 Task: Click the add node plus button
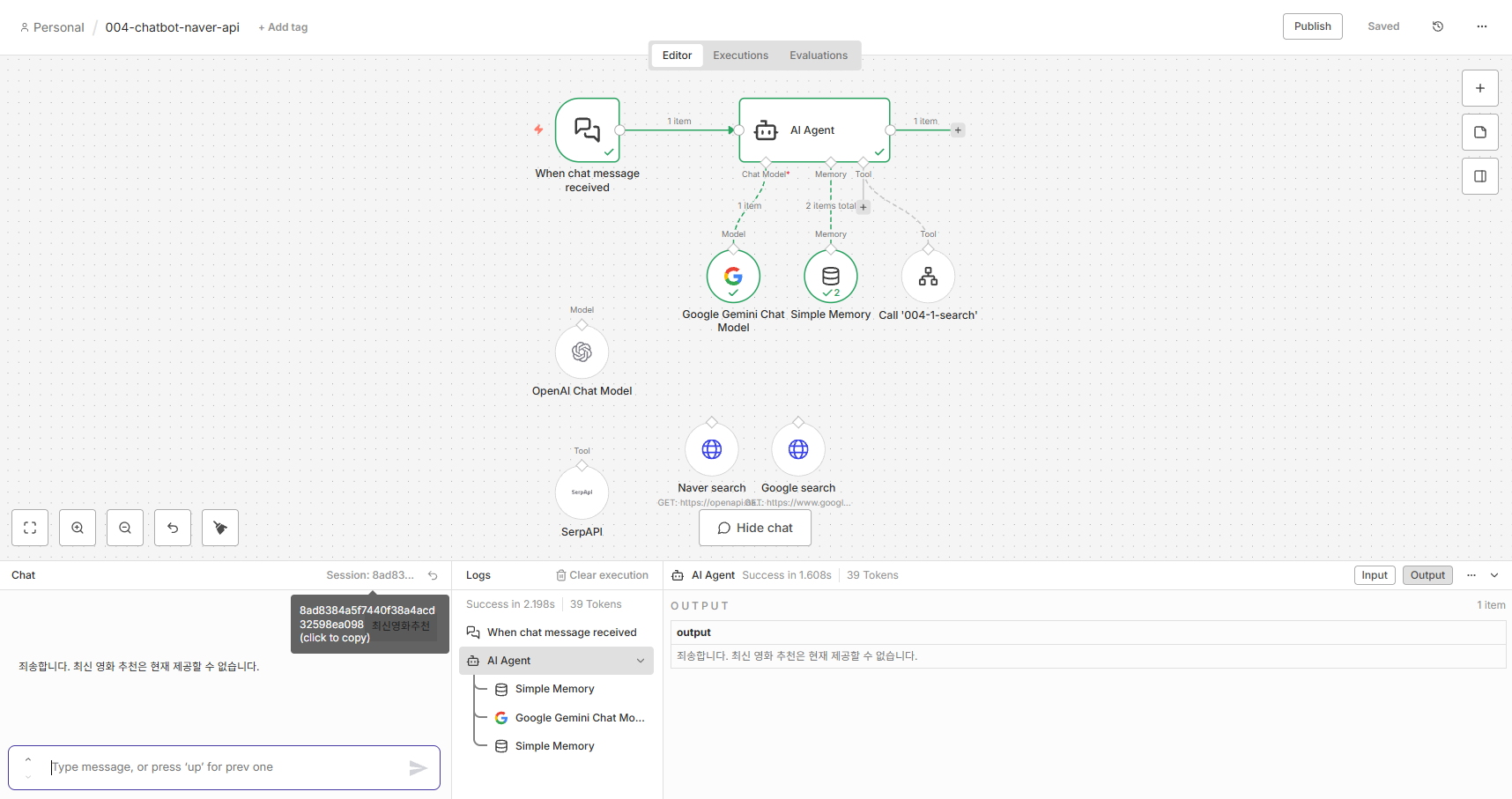point(1480,88)
